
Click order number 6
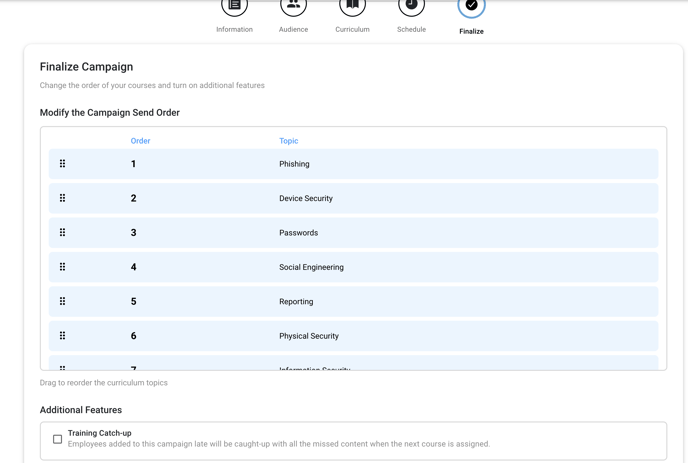133,336
